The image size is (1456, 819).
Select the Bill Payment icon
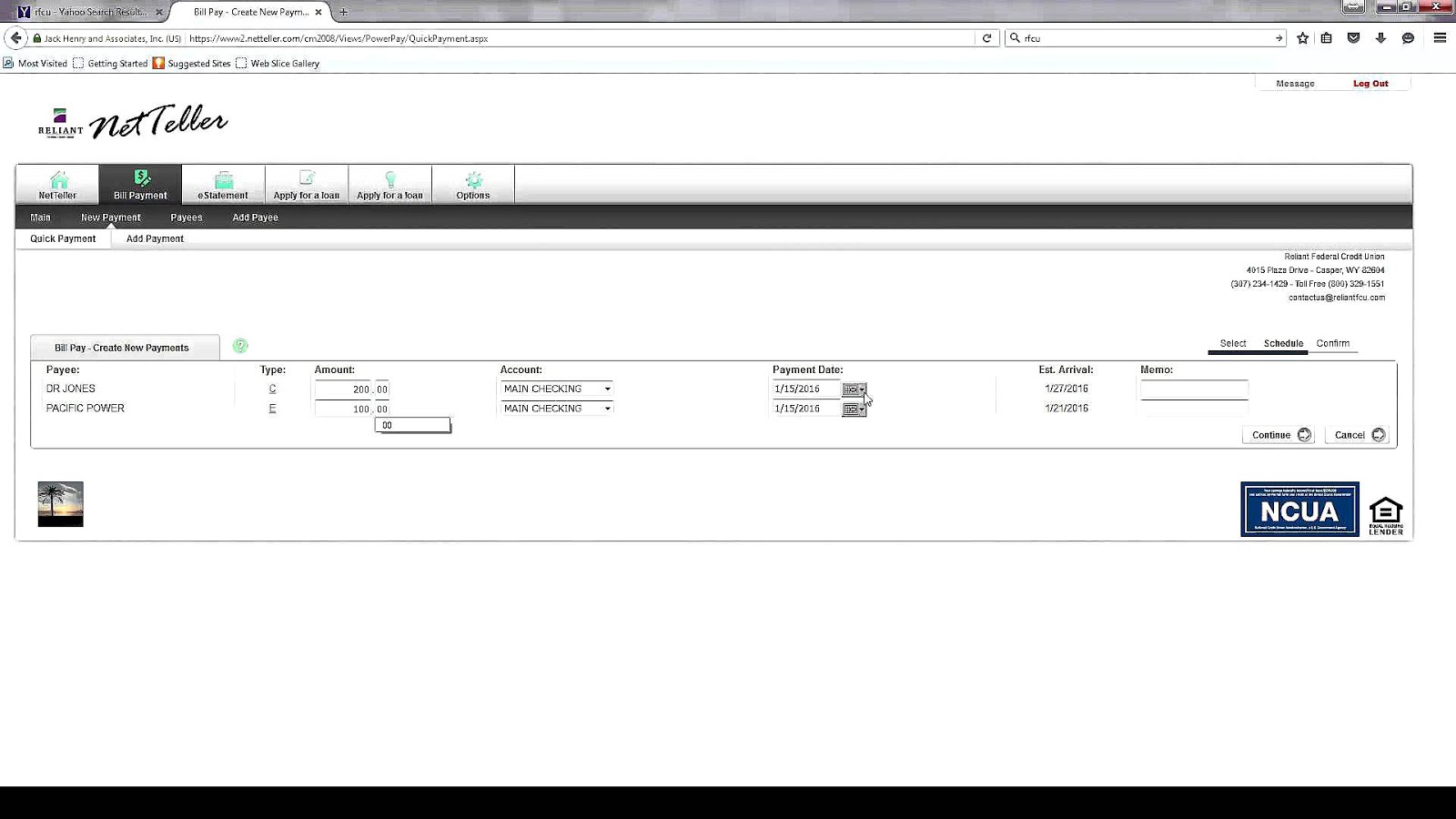point(139,185)
